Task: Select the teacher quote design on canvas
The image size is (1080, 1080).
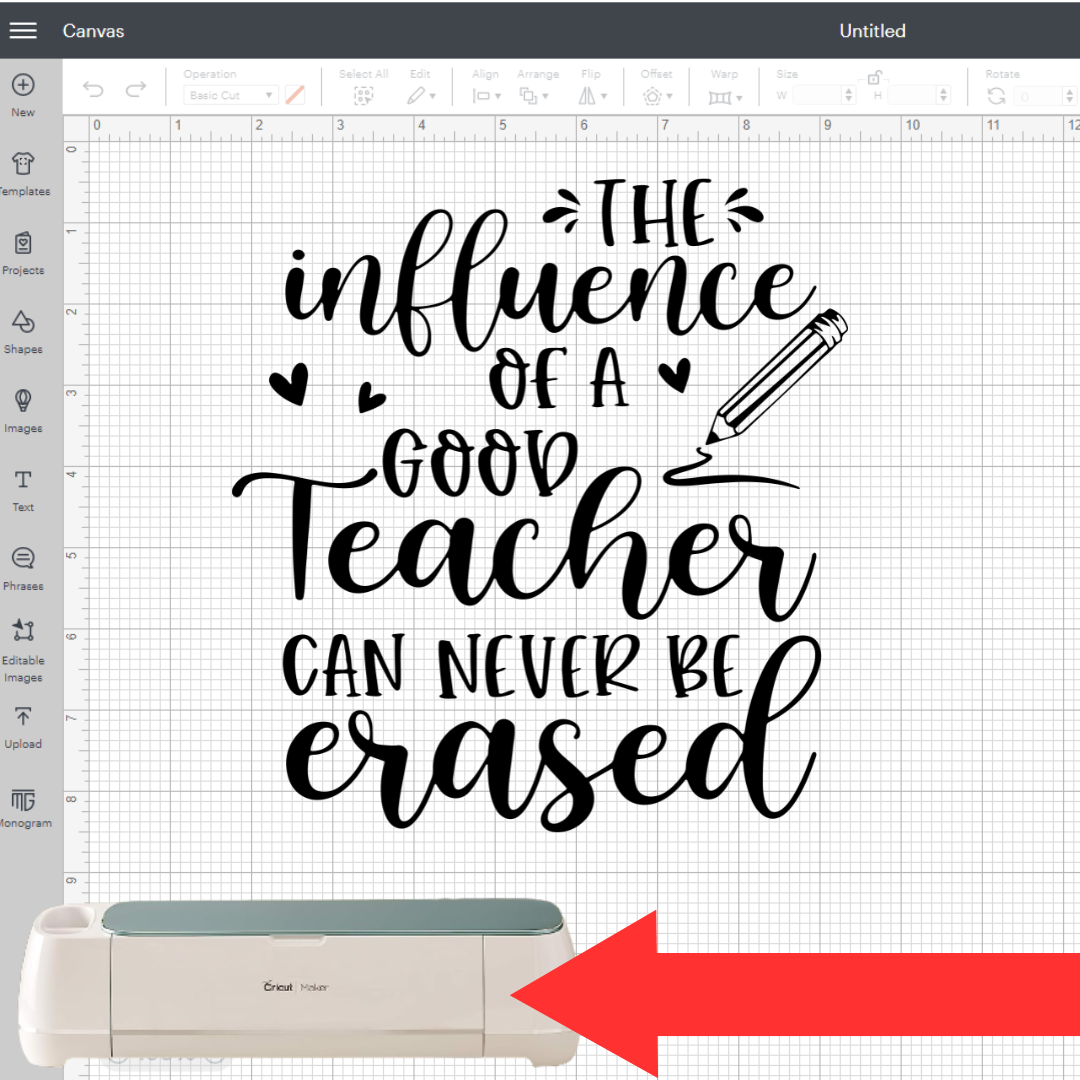Action: click(x=541, y=504)
